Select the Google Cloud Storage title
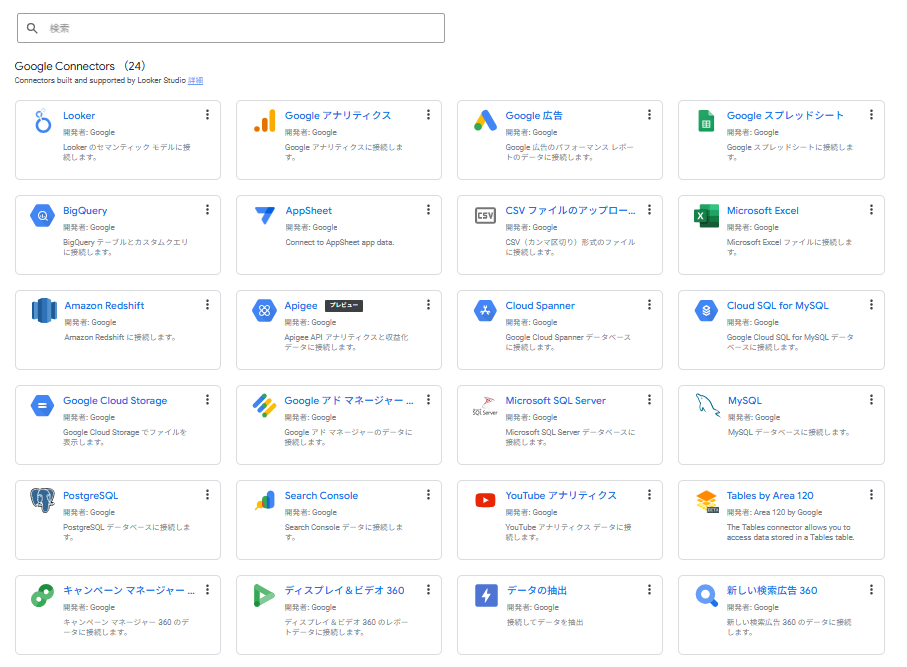 click(115, 400)
